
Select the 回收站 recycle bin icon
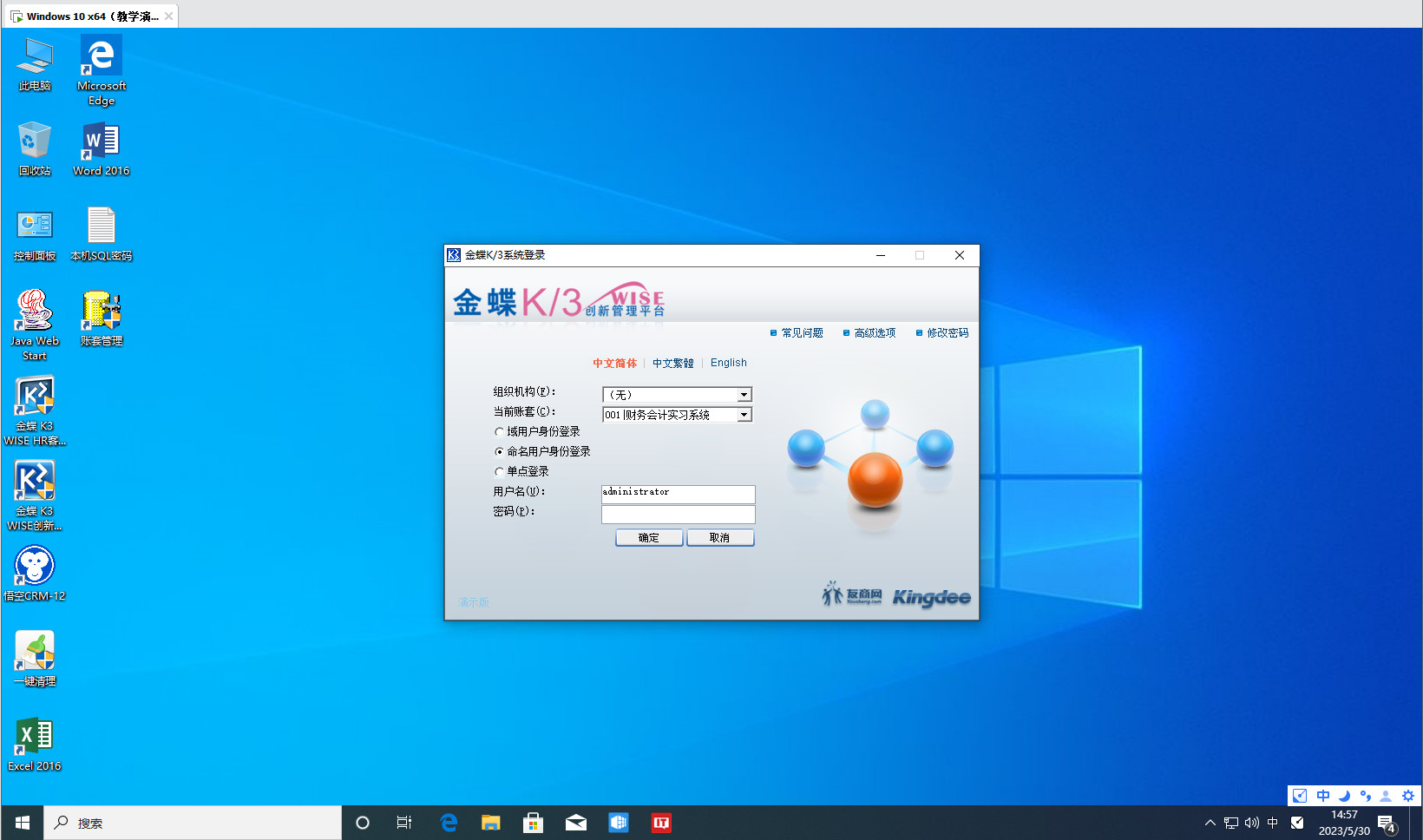coord(35,148)
